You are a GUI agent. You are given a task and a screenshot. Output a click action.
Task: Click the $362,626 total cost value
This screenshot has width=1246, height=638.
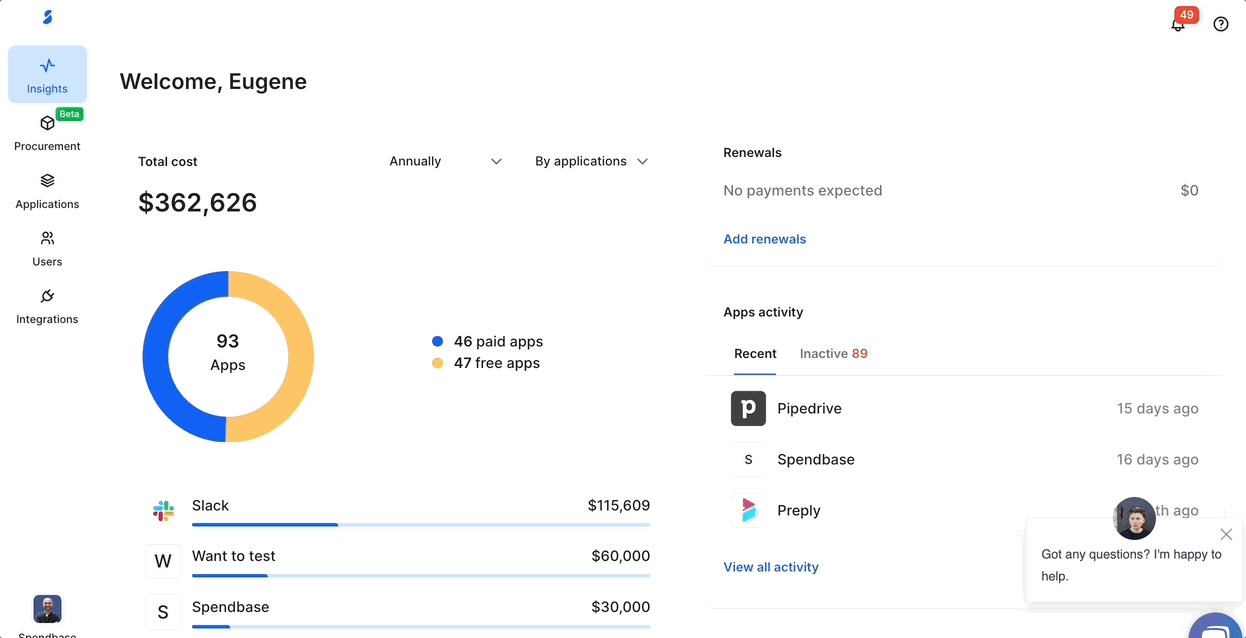(198, 203)
